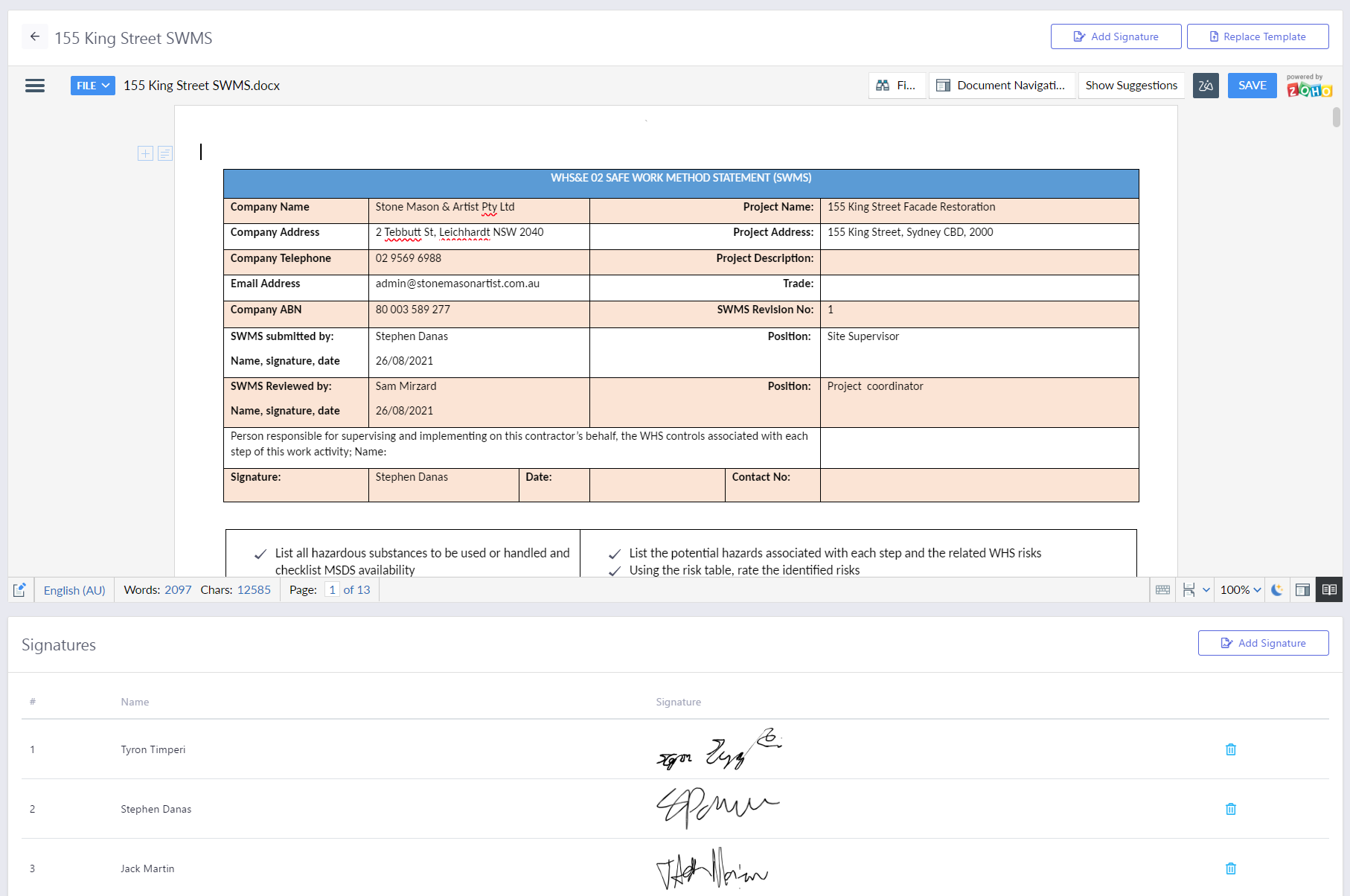Go back using the arrow beside the title

[x=35, y=36]
